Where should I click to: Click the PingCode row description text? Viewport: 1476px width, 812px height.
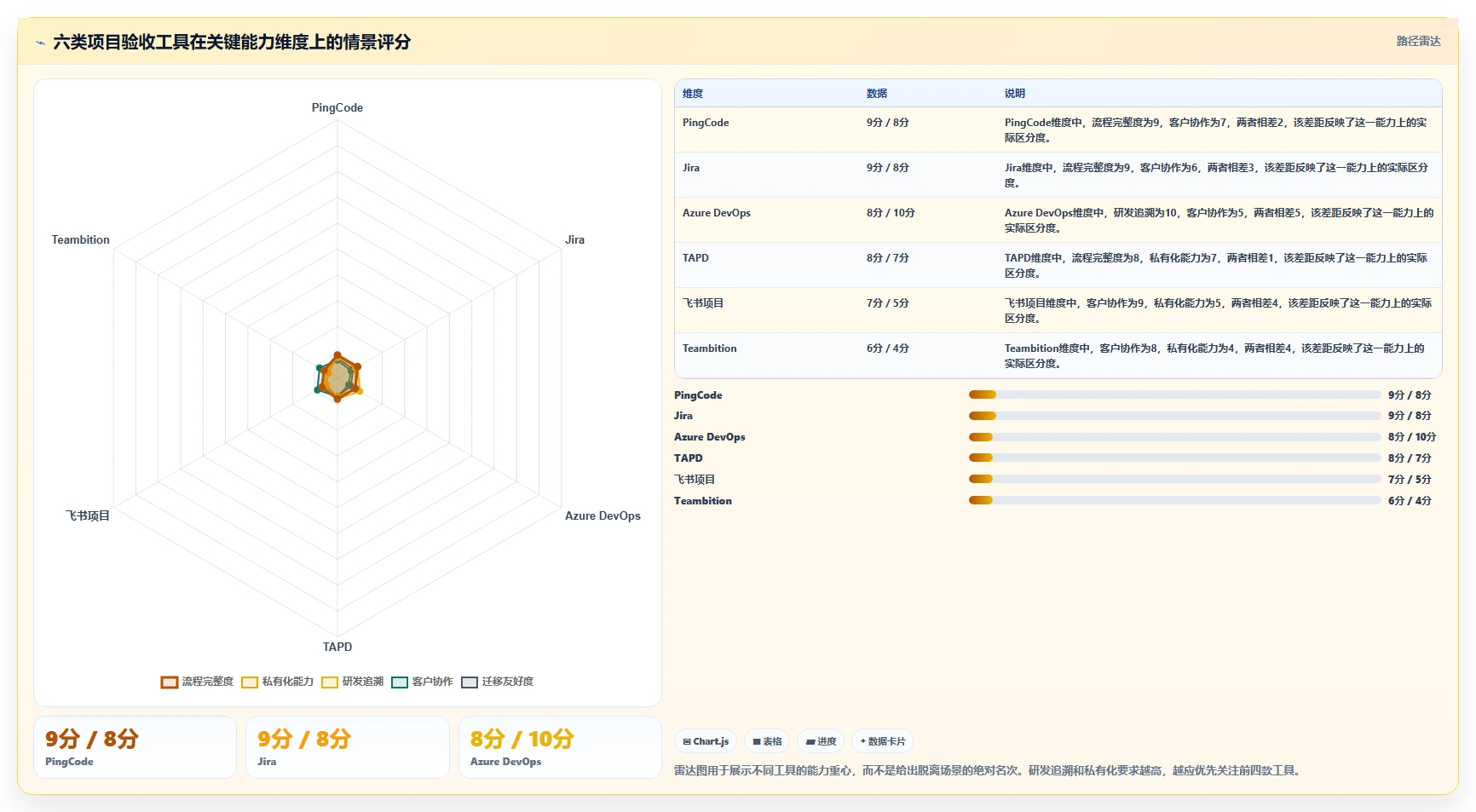[1216, 130]
